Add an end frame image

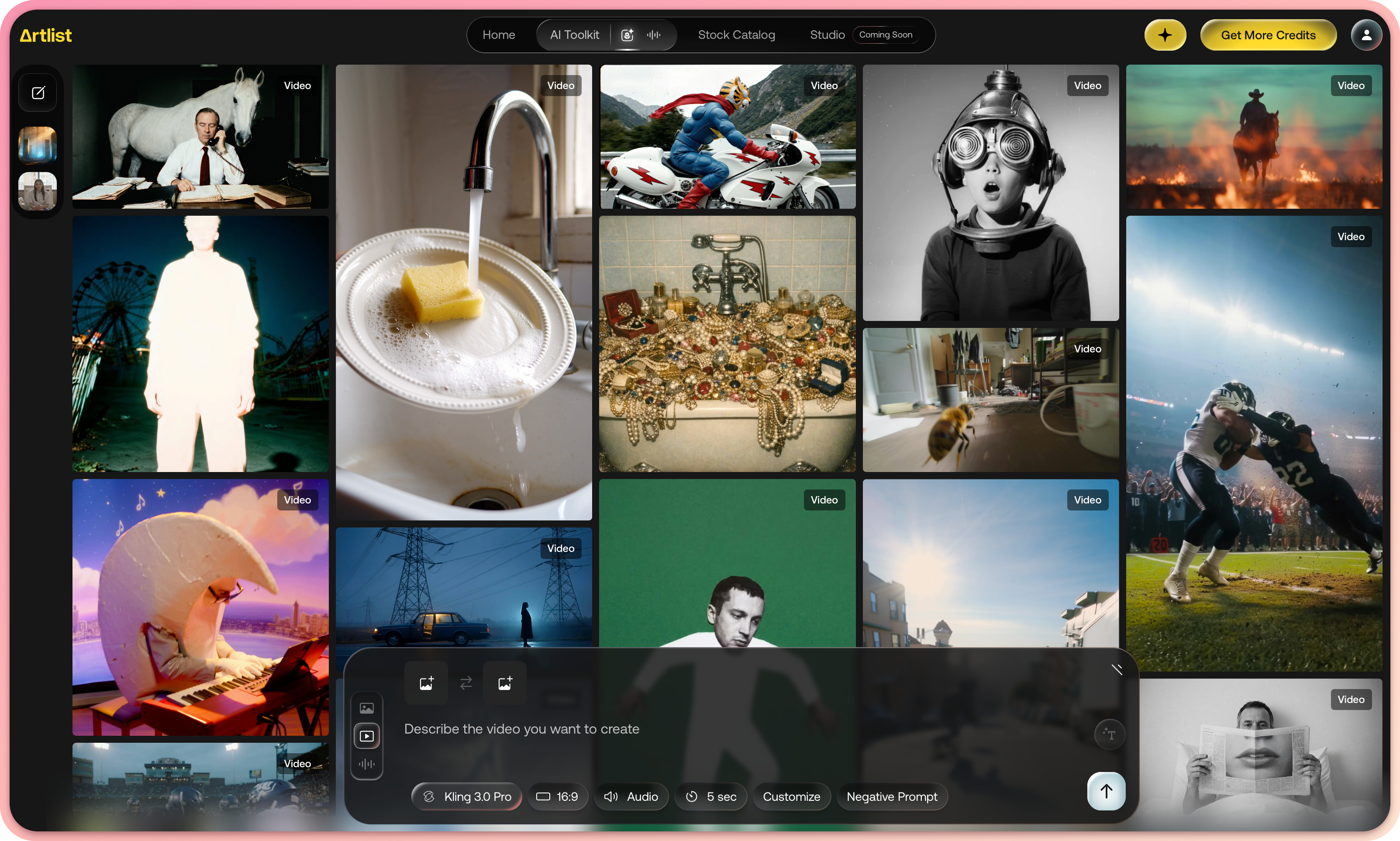(505, 683)
